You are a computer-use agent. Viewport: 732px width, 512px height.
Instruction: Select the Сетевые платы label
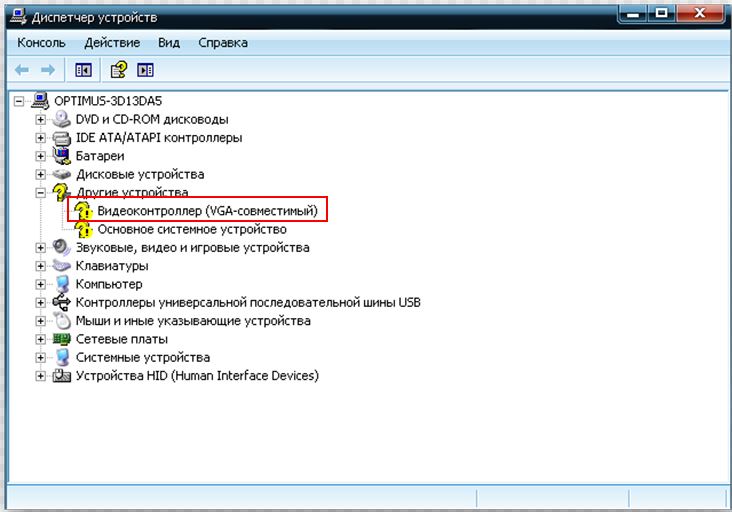(122, 339)
